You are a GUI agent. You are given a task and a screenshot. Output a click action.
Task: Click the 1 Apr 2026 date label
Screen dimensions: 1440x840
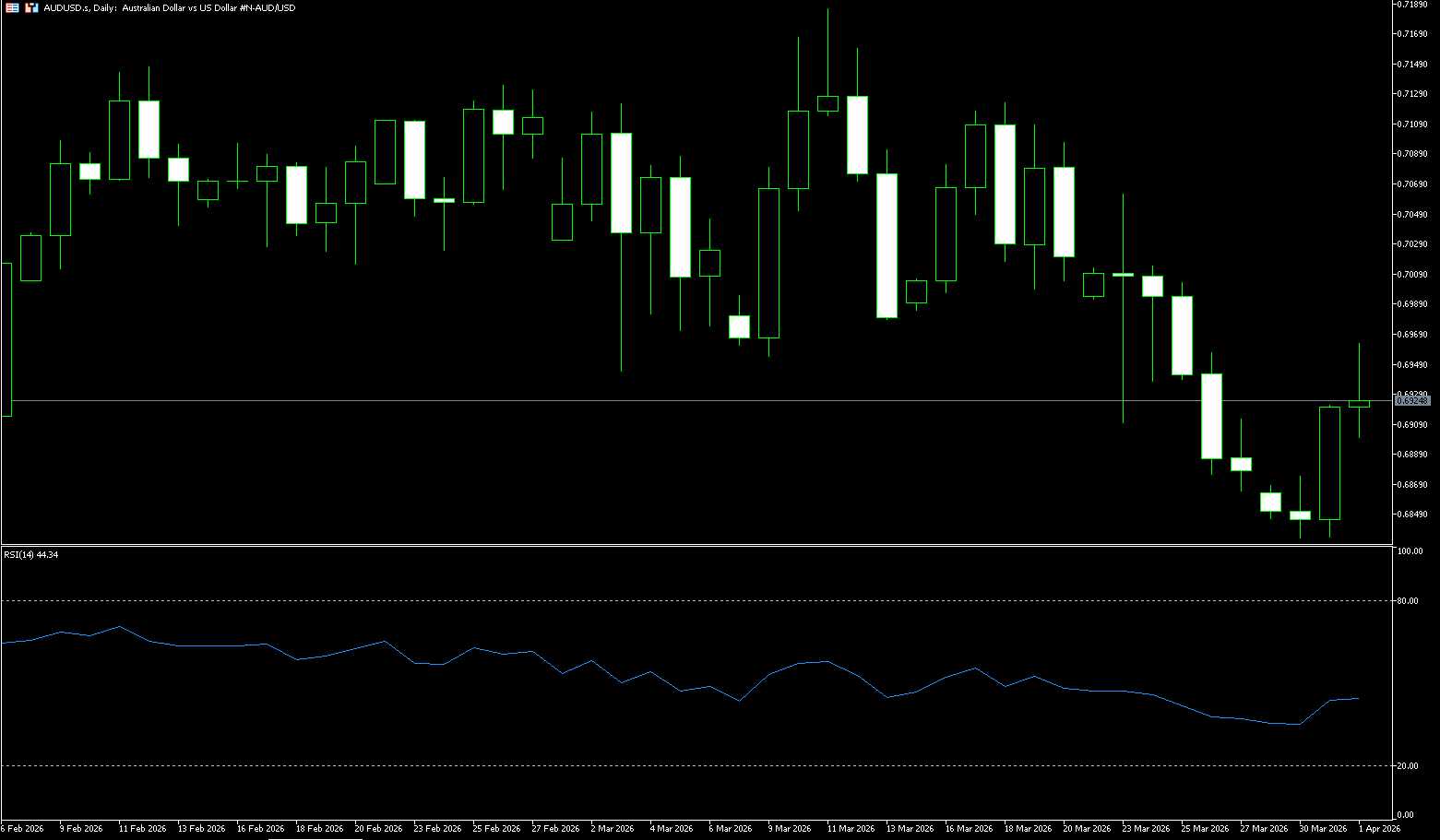(x=1379, y=829)
